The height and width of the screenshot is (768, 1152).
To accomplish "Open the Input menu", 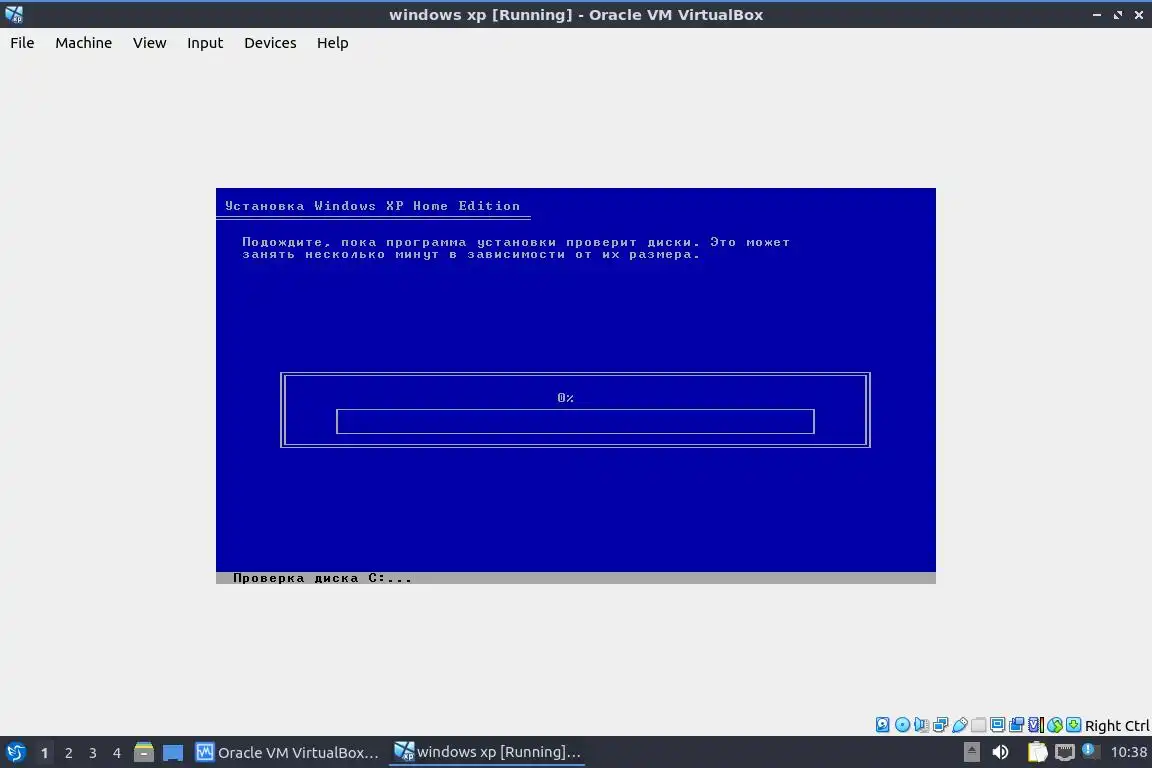I will (x=204, y=43).
